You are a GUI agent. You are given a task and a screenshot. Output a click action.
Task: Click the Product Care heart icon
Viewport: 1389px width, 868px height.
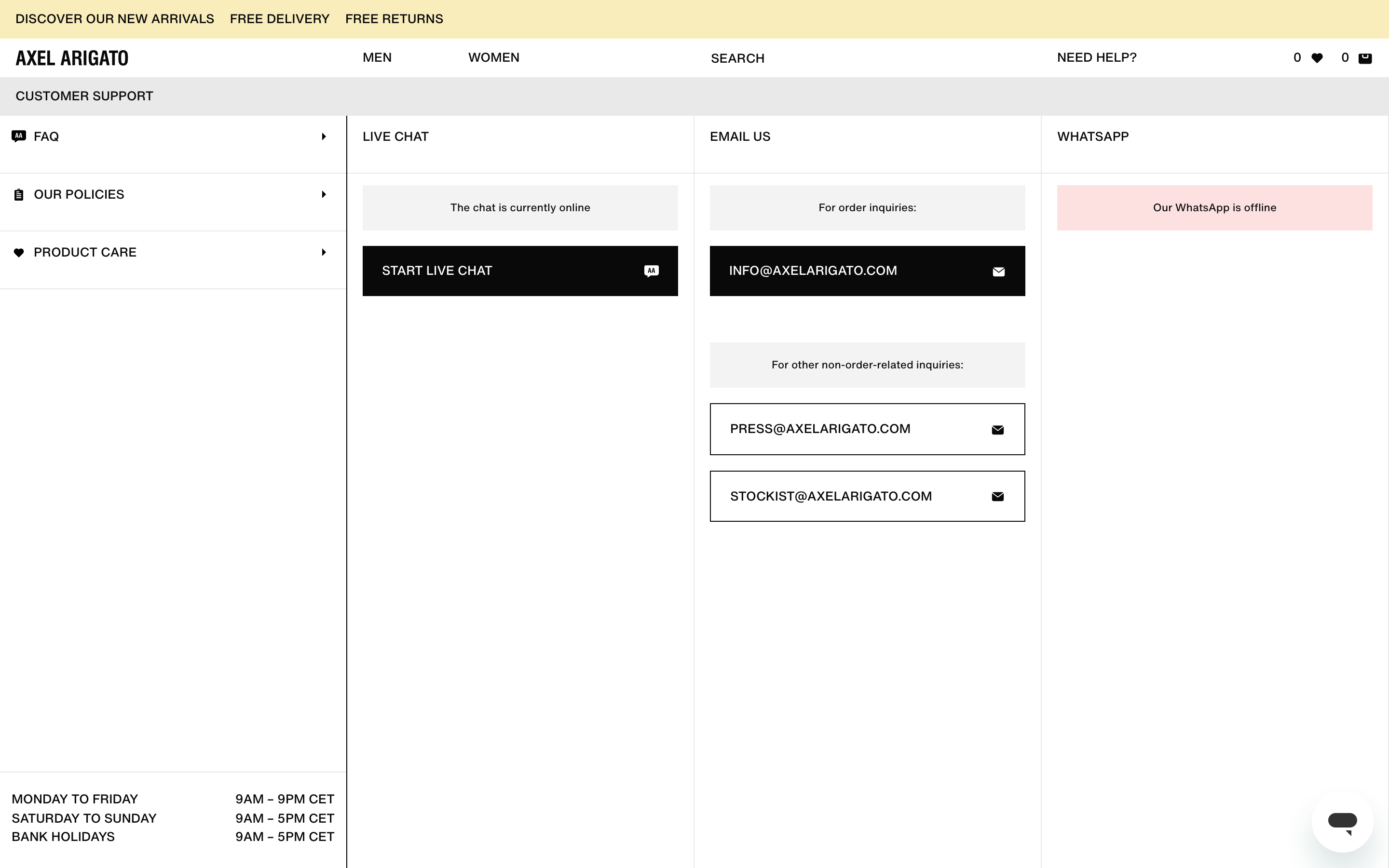(x=19, y=253)
